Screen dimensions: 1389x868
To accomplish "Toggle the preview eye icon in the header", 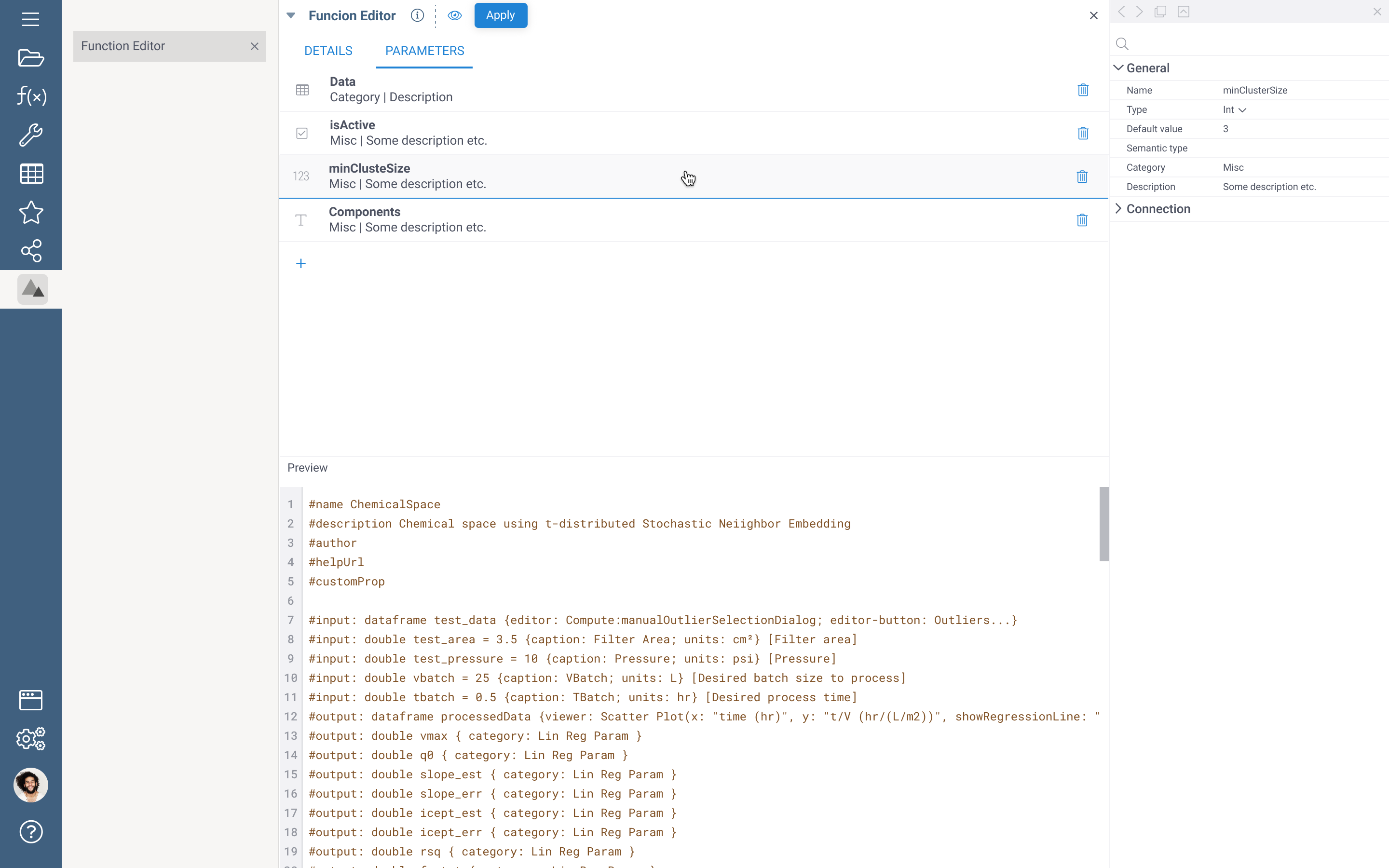I will coord(455,15).
